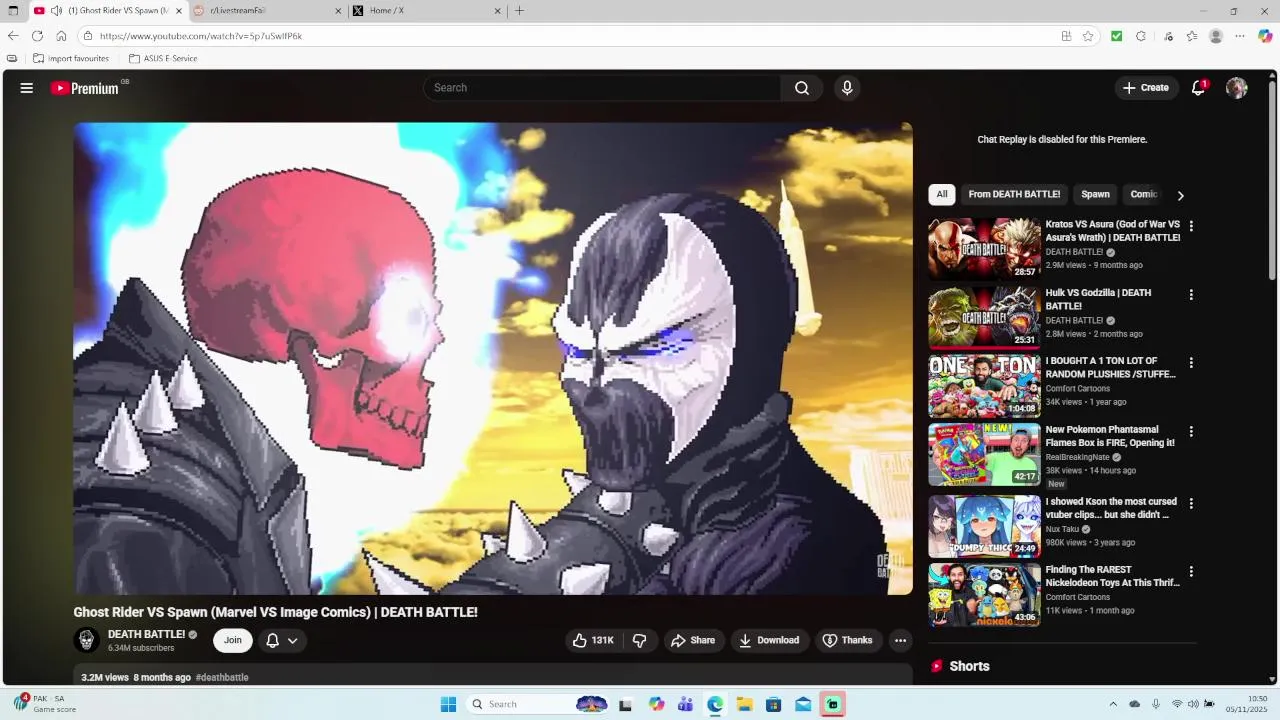Open options for RAREST Nickelodeon Toys video
The height and width of the screenshot is (720, 1280).
(x=1191, y=572)
